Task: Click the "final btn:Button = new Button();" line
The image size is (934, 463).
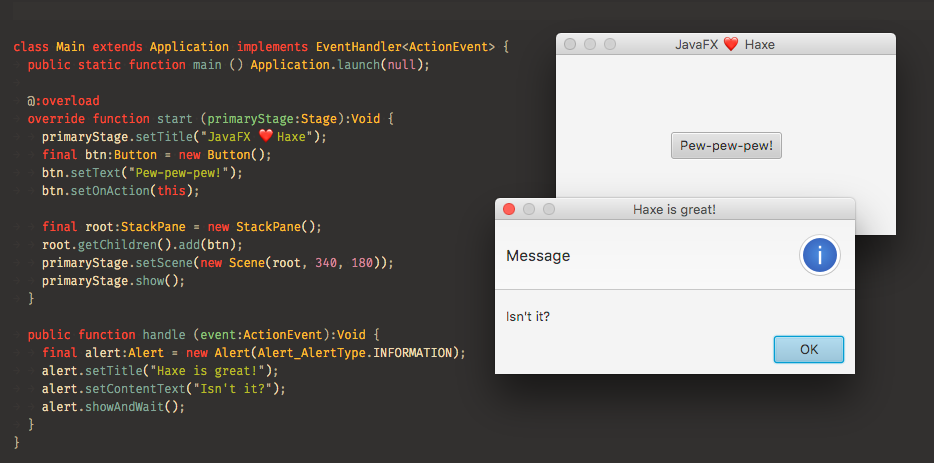Action: 157,155
